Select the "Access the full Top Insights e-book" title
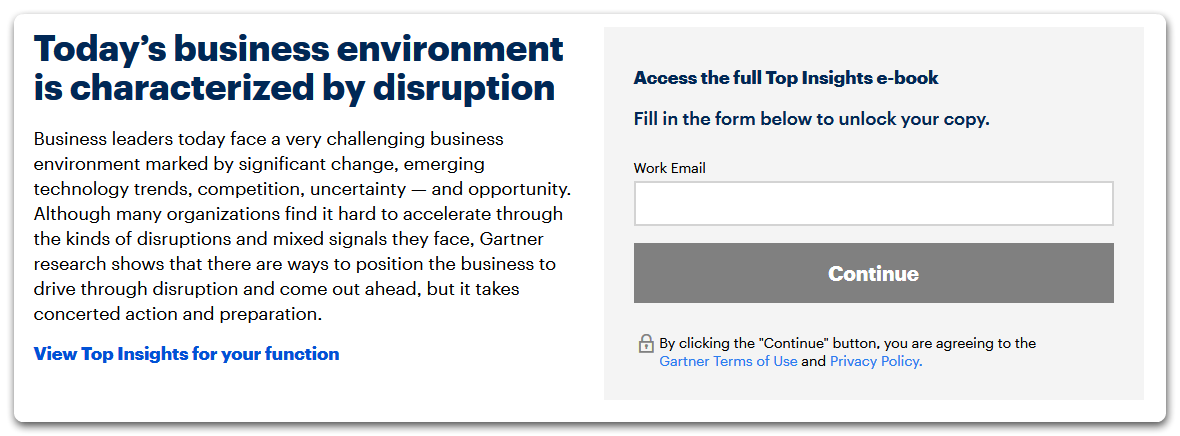Screen dimensions: 1180x436 pyautogui.click(x=786, y=78)
